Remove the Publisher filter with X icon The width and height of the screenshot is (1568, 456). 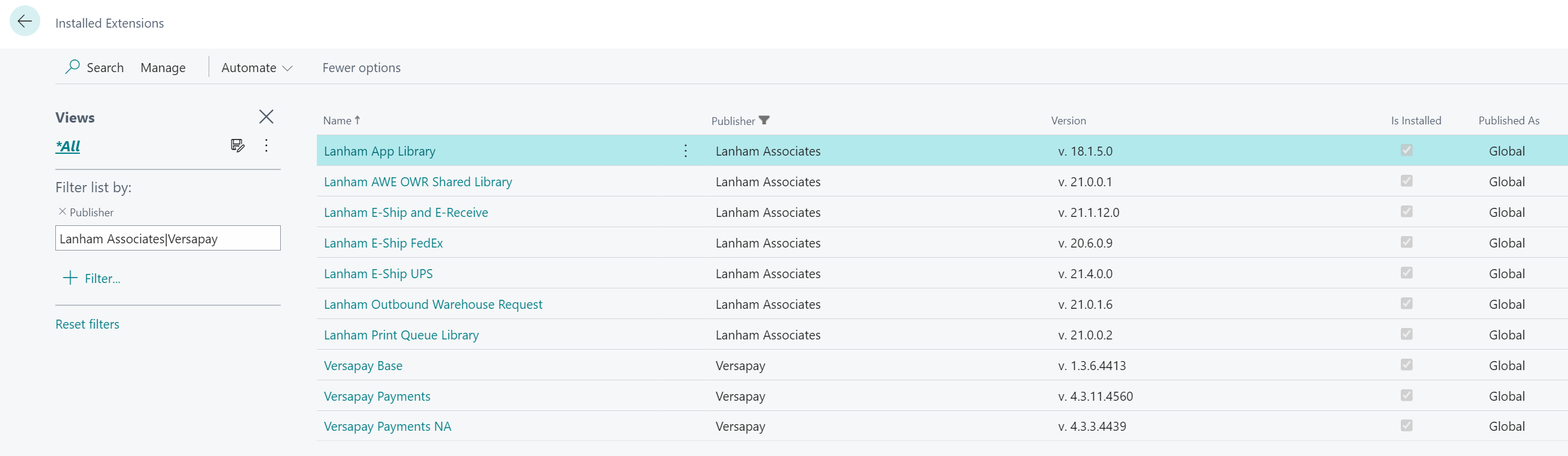tap(62, 211)
